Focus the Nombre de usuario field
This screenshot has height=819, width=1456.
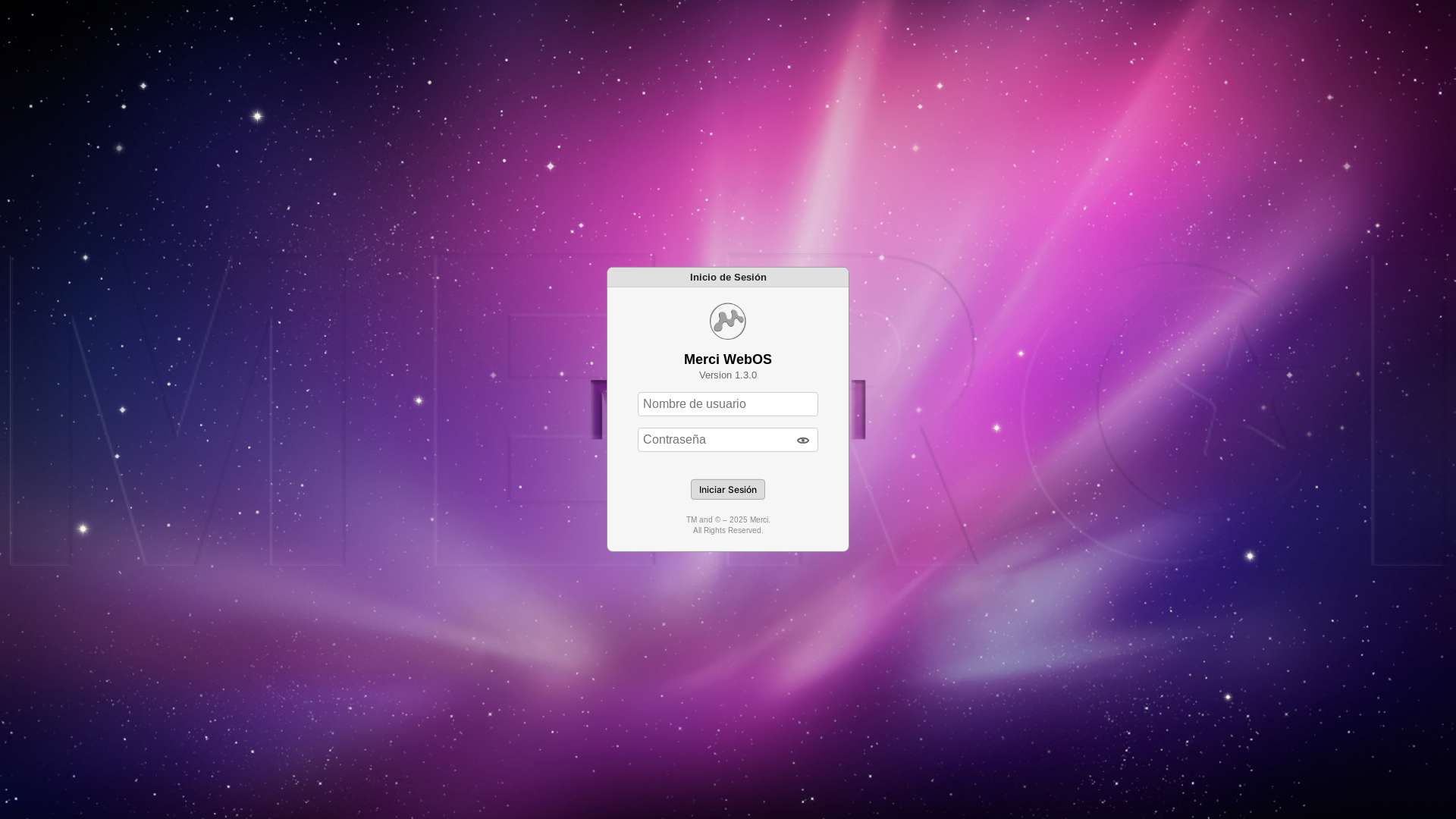[727, 404]
